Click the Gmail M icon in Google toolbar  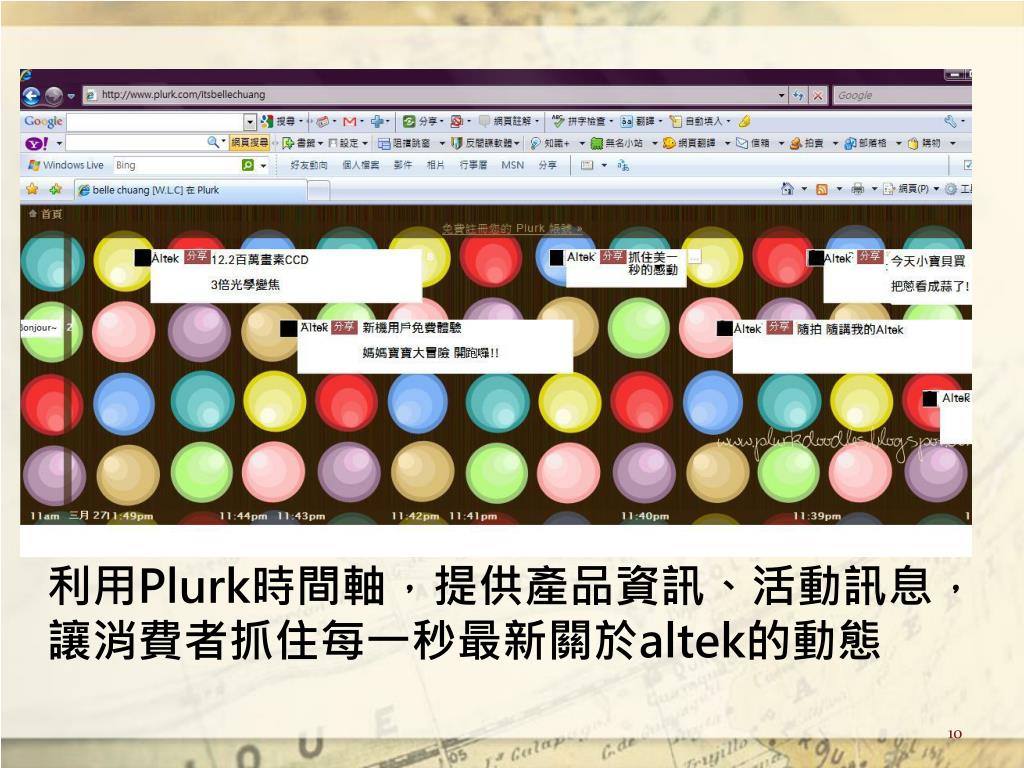(350, 121)
